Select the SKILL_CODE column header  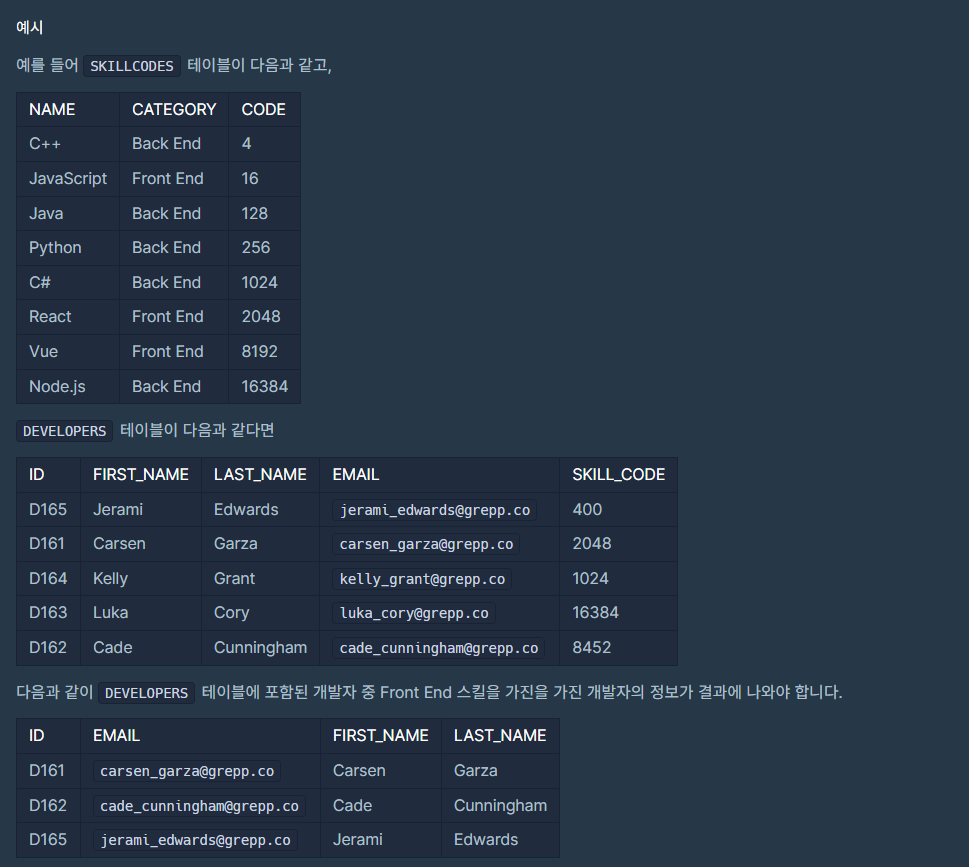coord(619,475)
